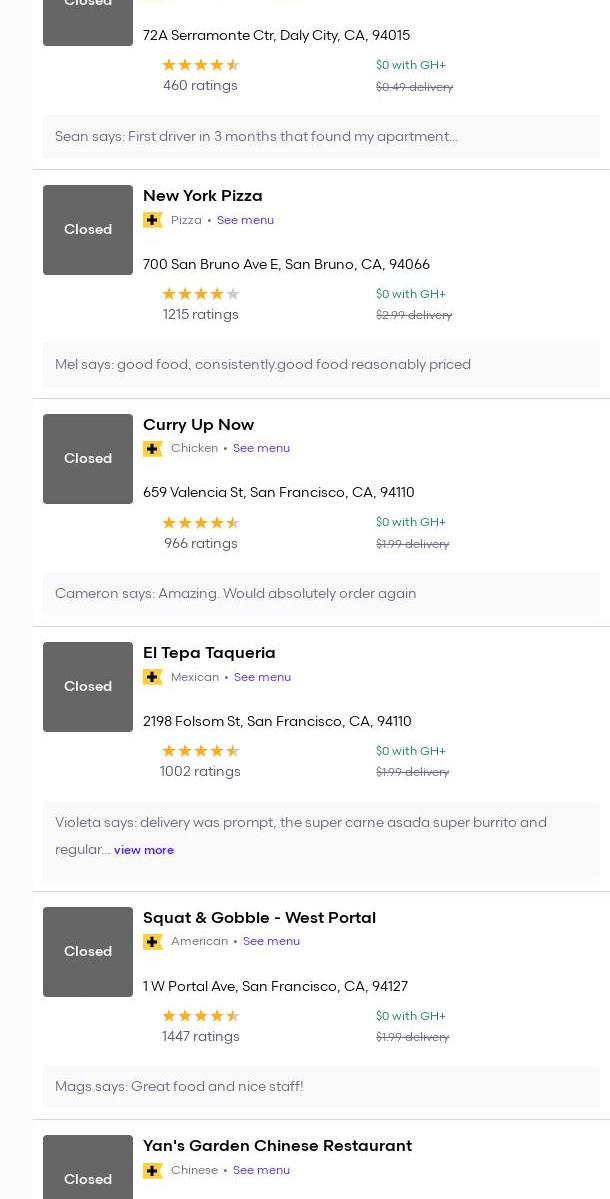Open the New York Pizza restaurant title
Viewport: 610px width, 1199px height.
click(203, 196)
